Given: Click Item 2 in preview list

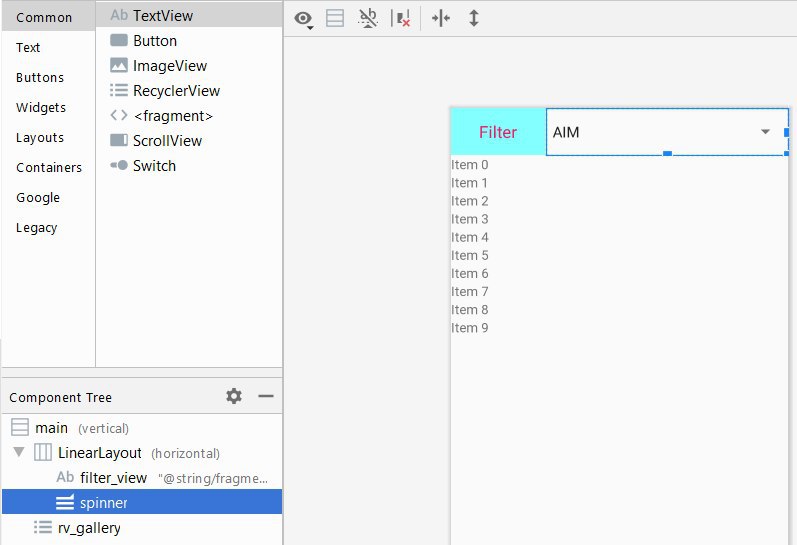Looking at the screenshot, I should click(470, 201).
